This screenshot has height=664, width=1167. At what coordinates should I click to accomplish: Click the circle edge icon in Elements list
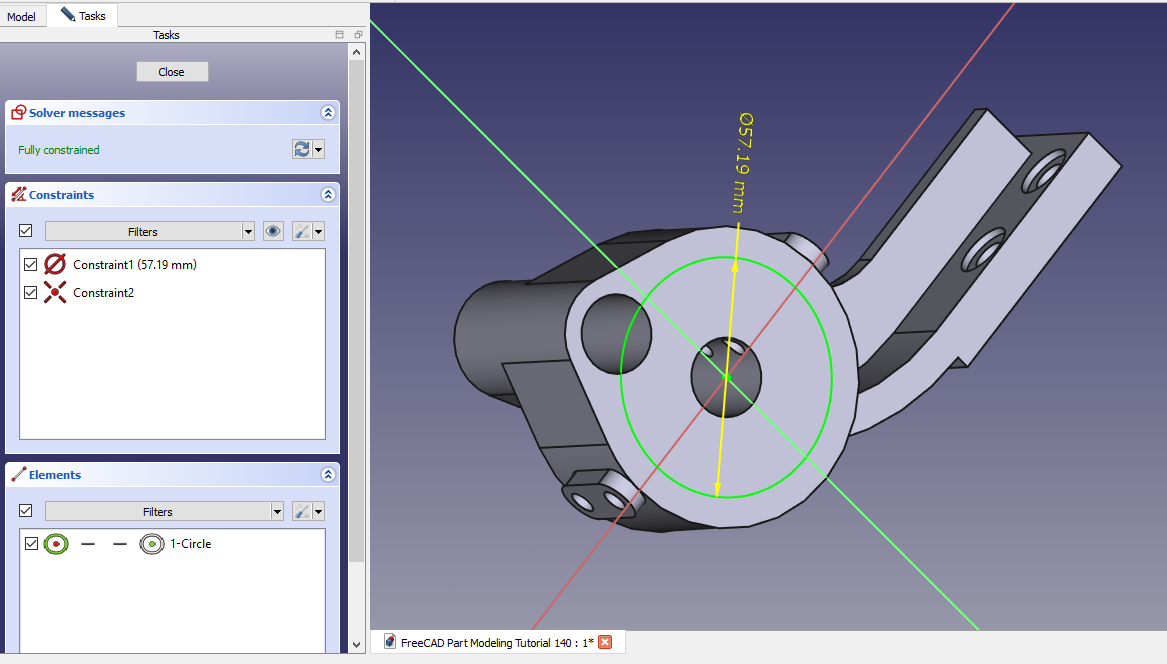tap(56, 544)
